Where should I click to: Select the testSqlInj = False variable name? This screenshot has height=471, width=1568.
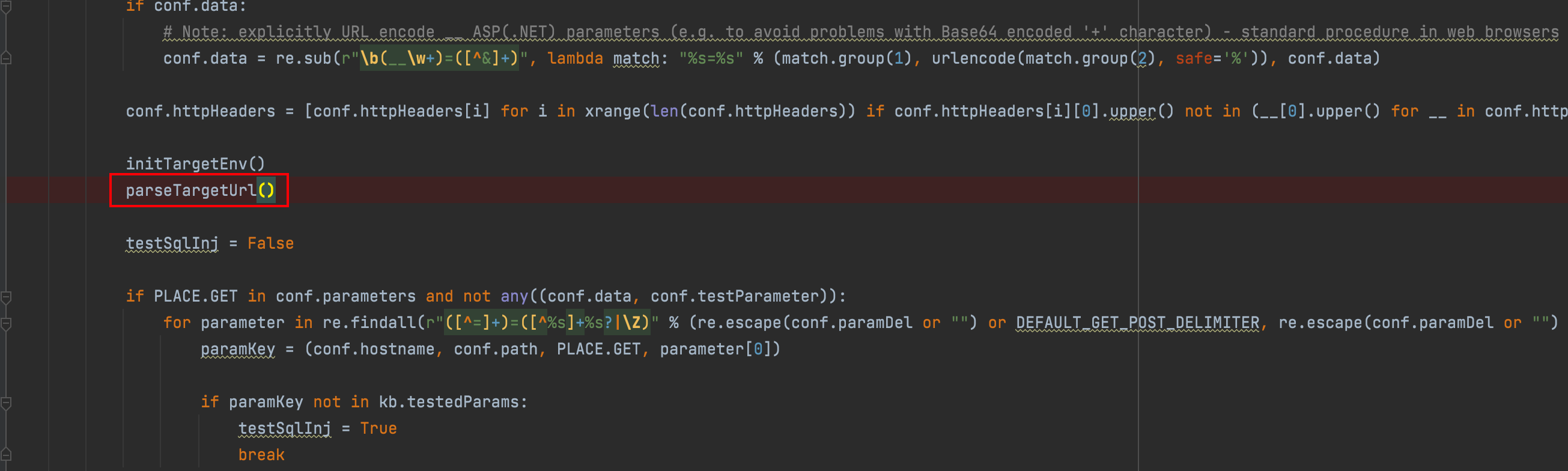(172, 243)
